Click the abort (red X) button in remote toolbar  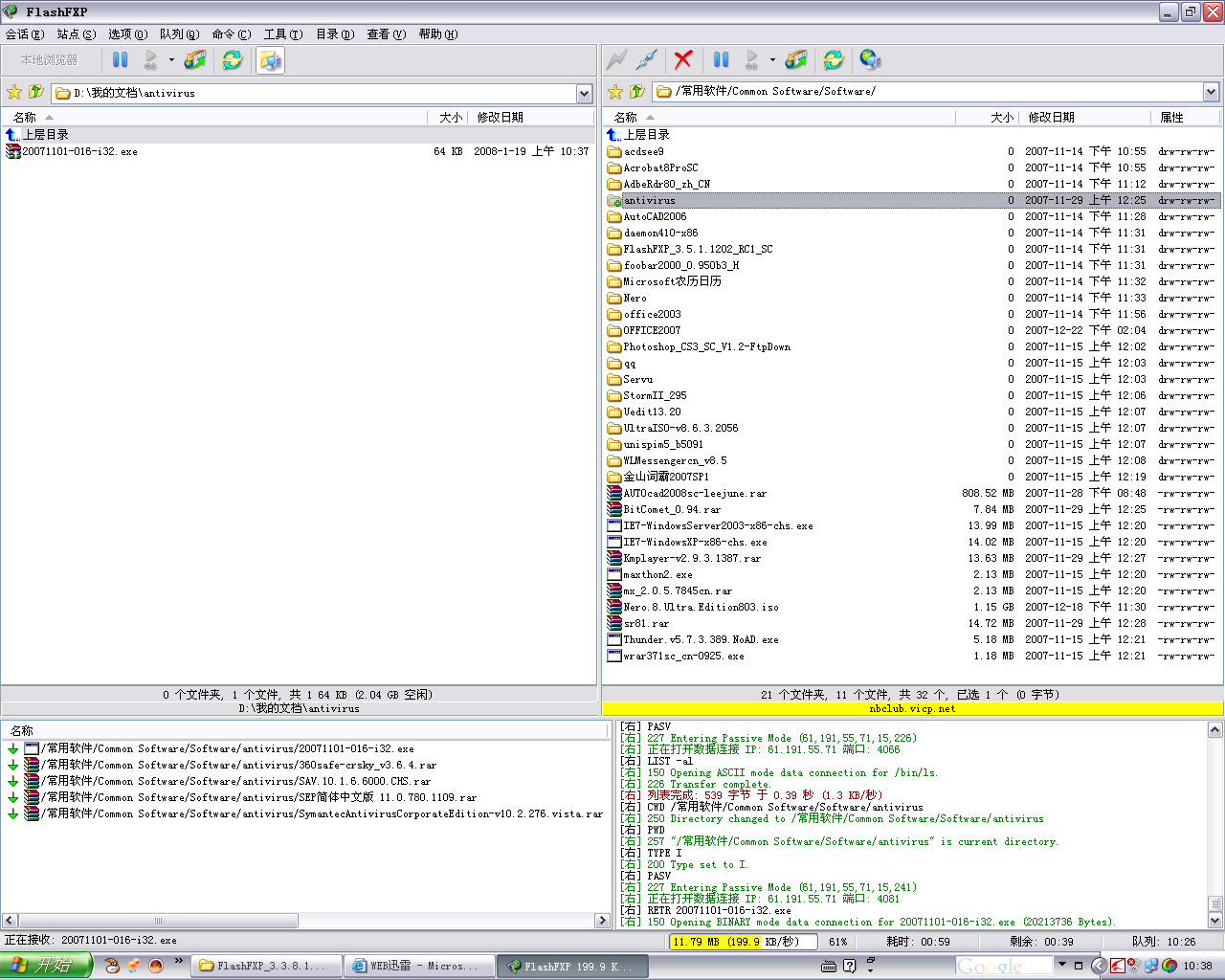tap(682, 60)
